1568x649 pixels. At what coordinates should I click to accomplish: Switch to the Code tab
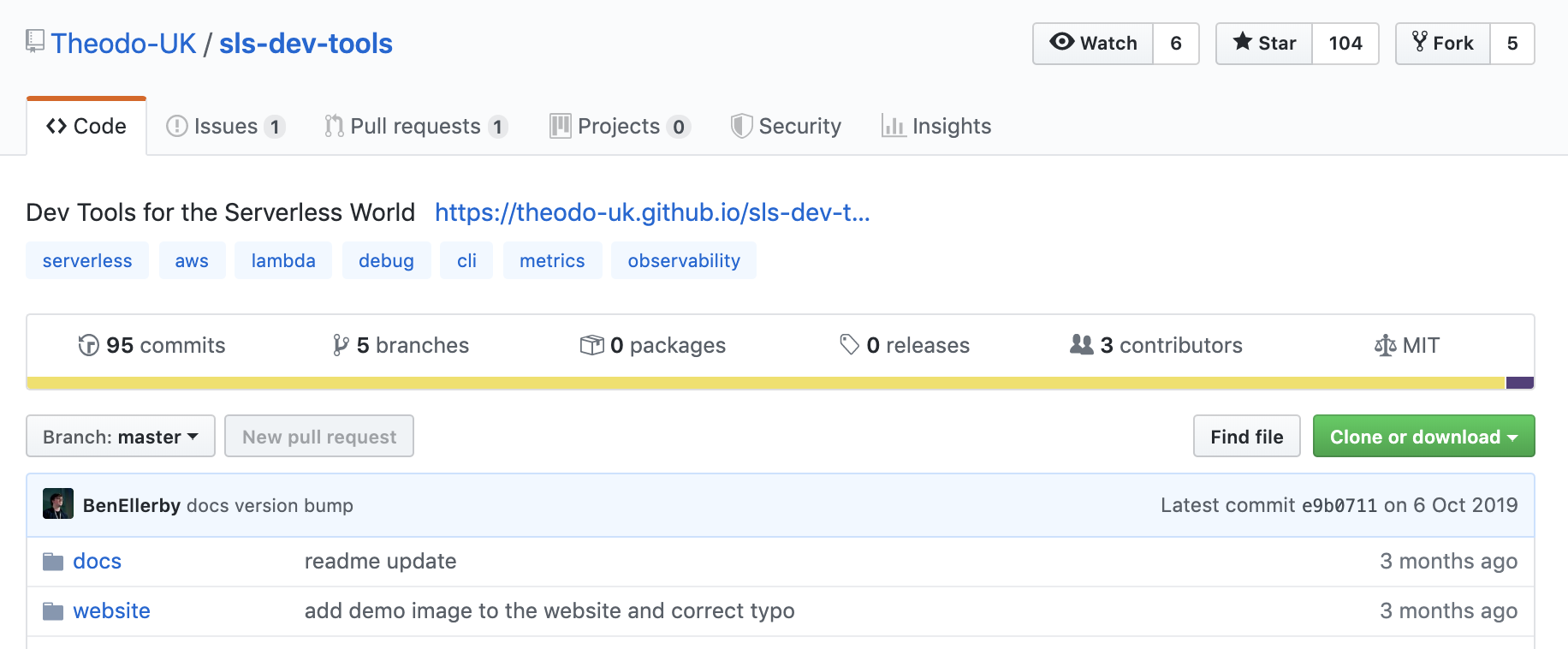click(86, 126)
